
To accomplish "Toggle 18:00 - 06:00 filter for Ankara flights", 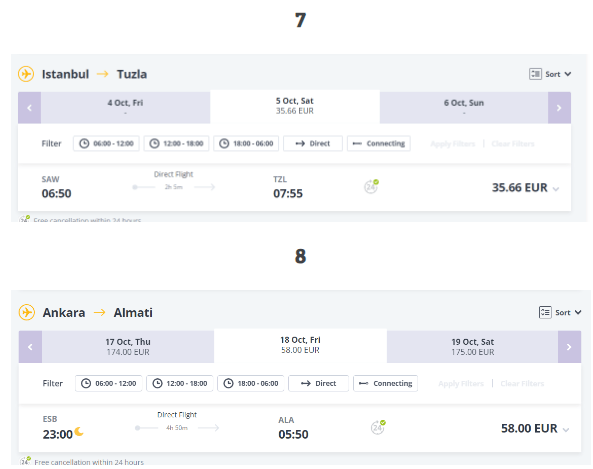I will click(251, 383).
